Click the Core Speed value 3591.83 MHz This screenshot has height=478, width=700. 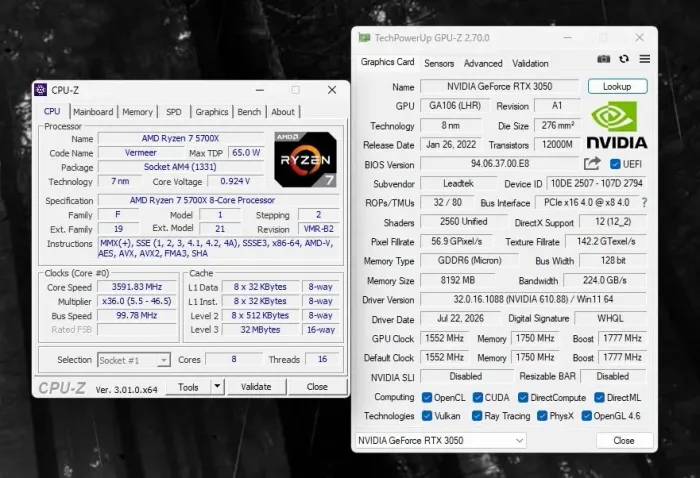[137, 287]
